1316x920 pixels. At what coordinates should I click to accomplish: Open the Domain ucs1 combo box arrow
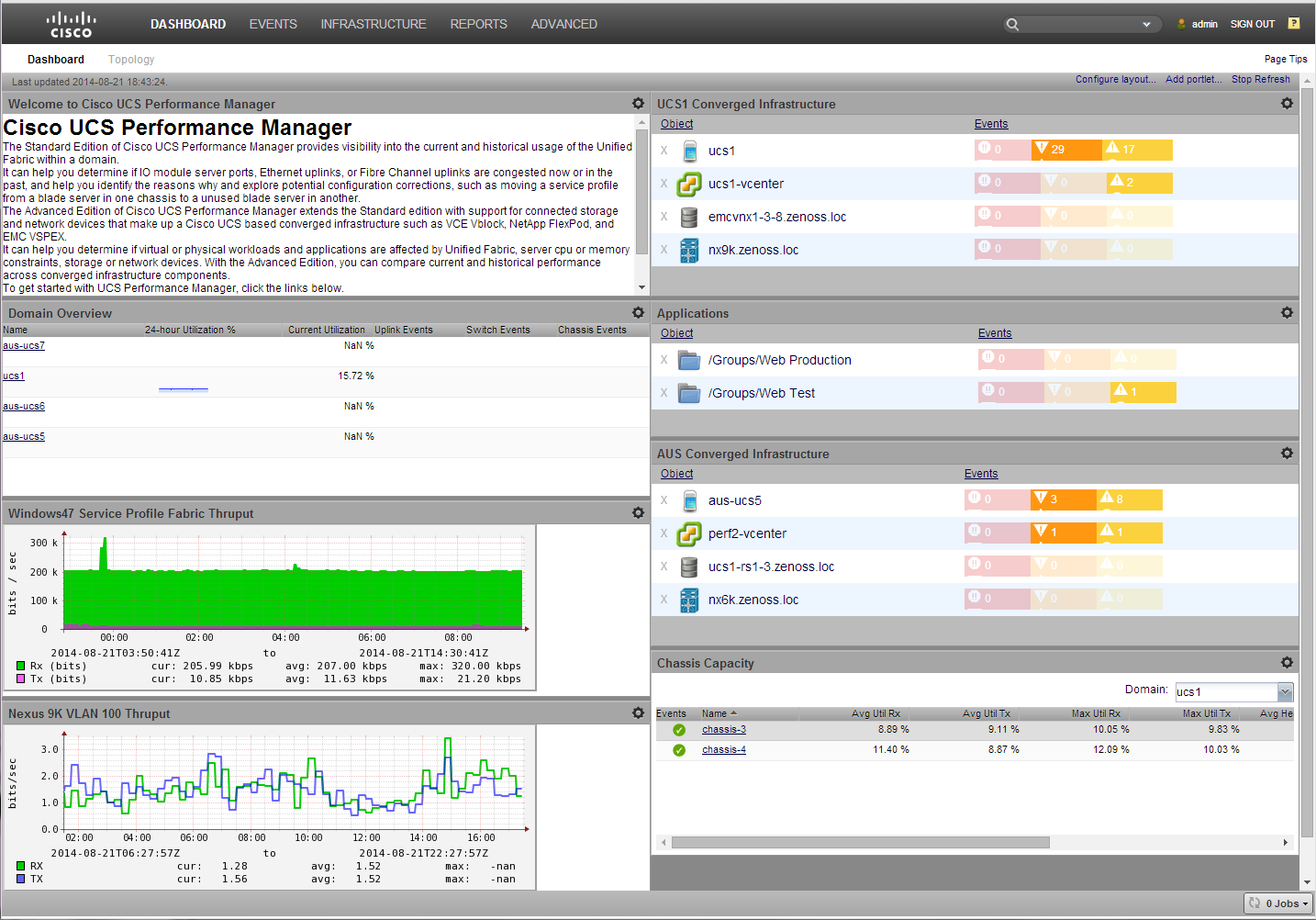pos(1285,692)
